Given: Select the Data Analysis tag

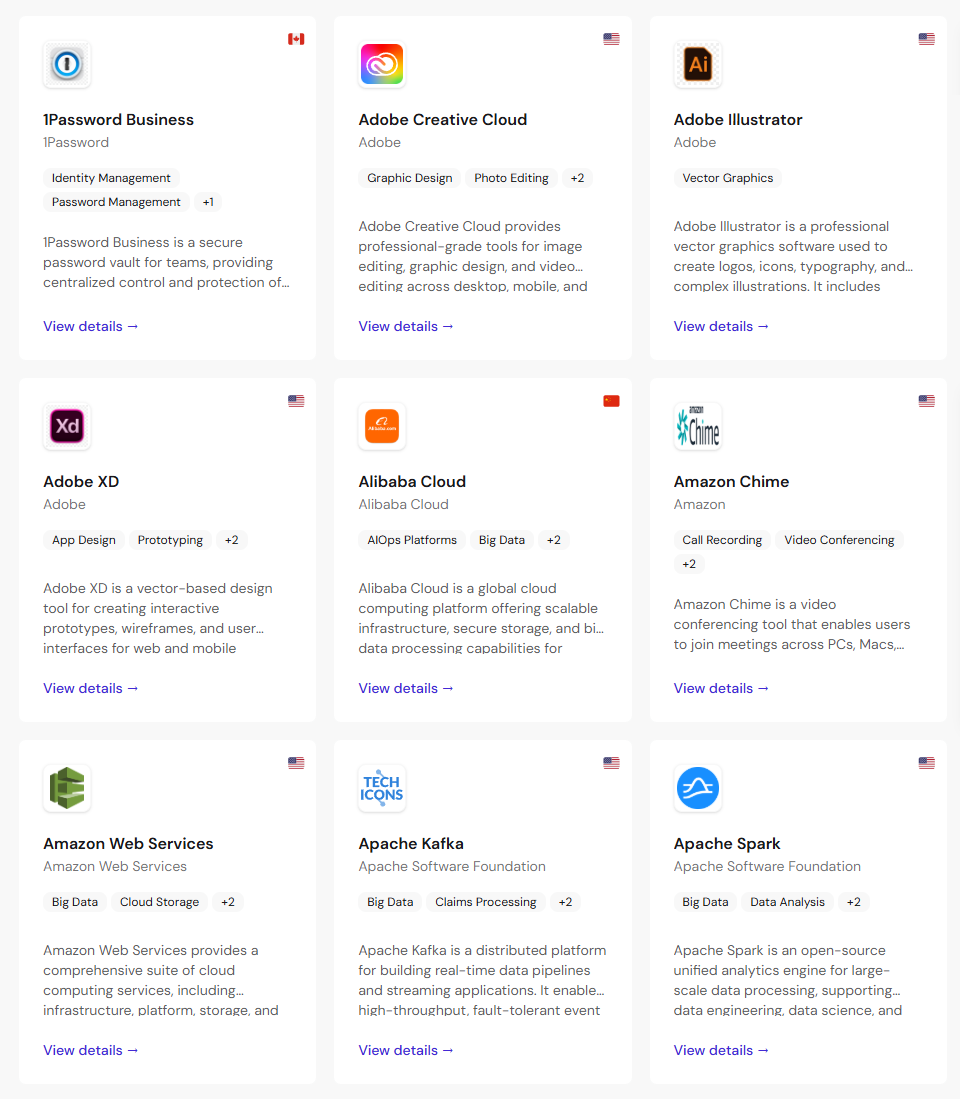Looking at the screenshot, I should pos(788,901).
